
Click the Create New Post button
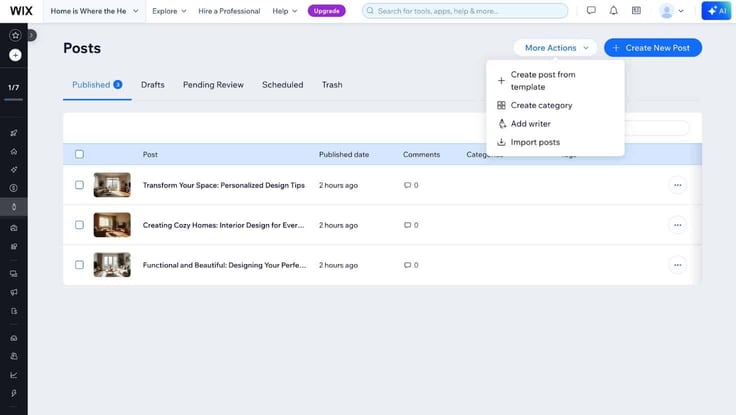tap(653, 48)
